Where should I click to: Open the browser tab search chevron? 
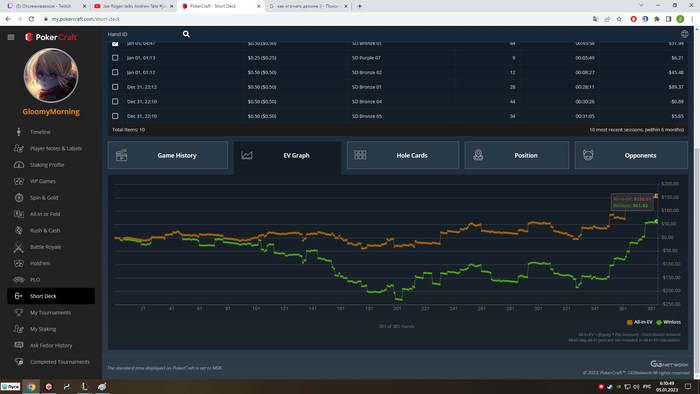tap(641, 6)
